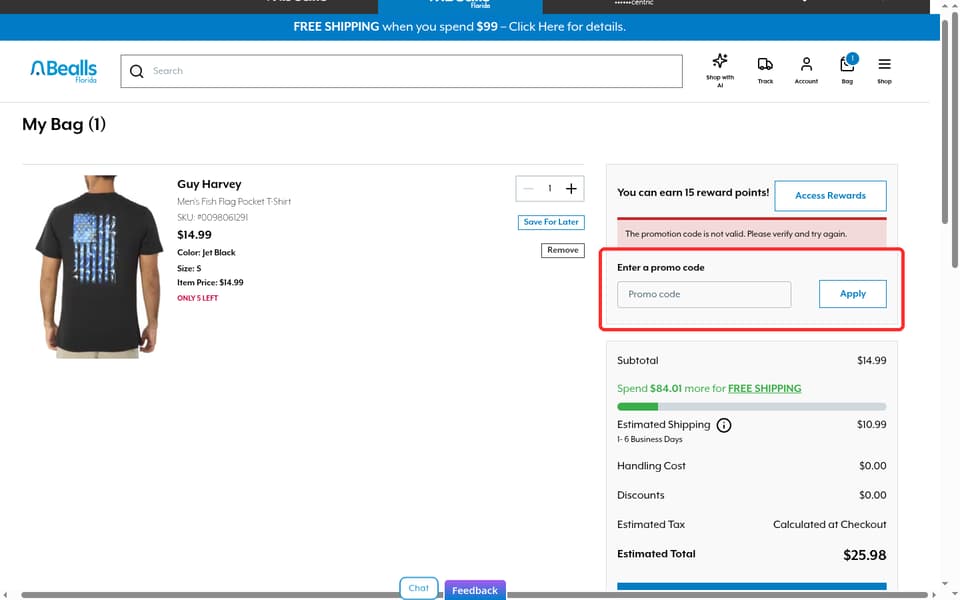Click the My Bag (1) heading
Screen dimensions: 960x600
[x=64, y=124]
